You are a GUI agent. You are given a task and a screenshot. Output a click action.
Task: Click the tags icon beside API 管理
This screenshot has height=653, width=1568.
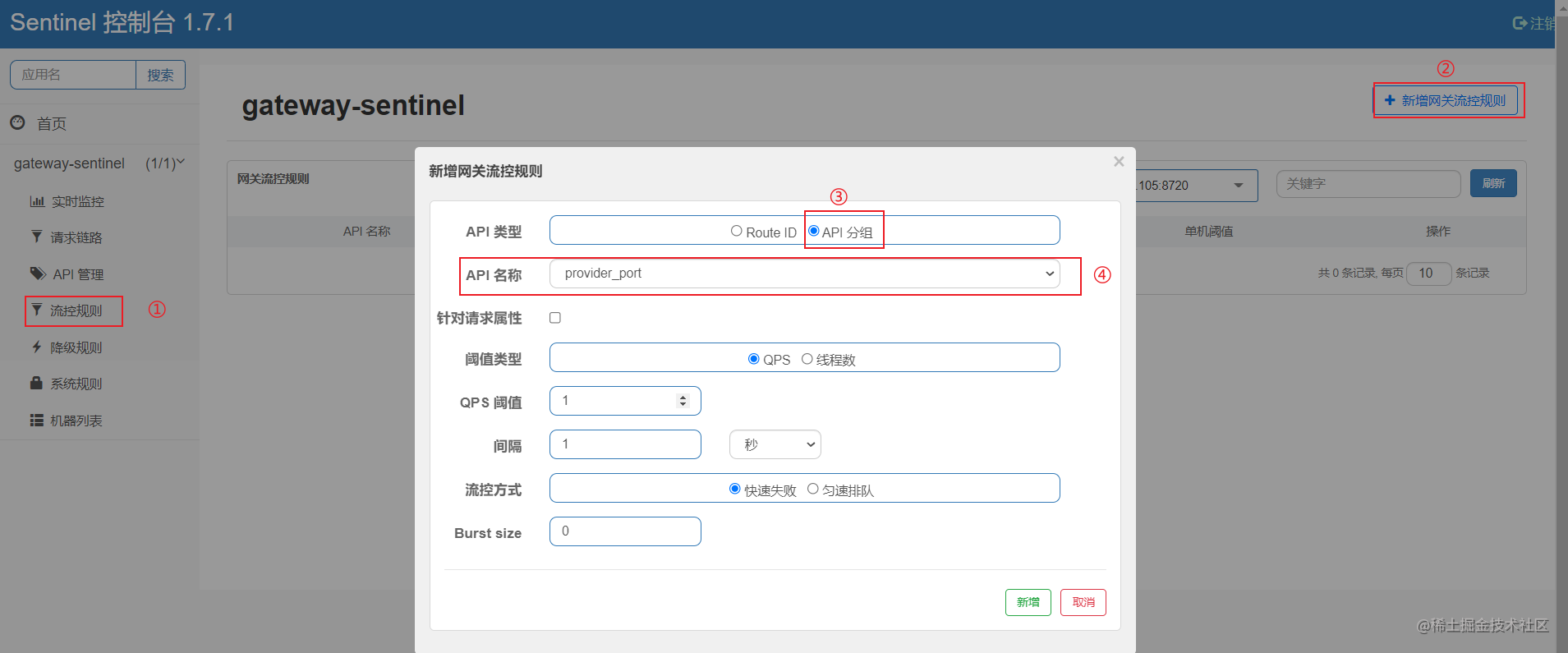coord(38,274)
